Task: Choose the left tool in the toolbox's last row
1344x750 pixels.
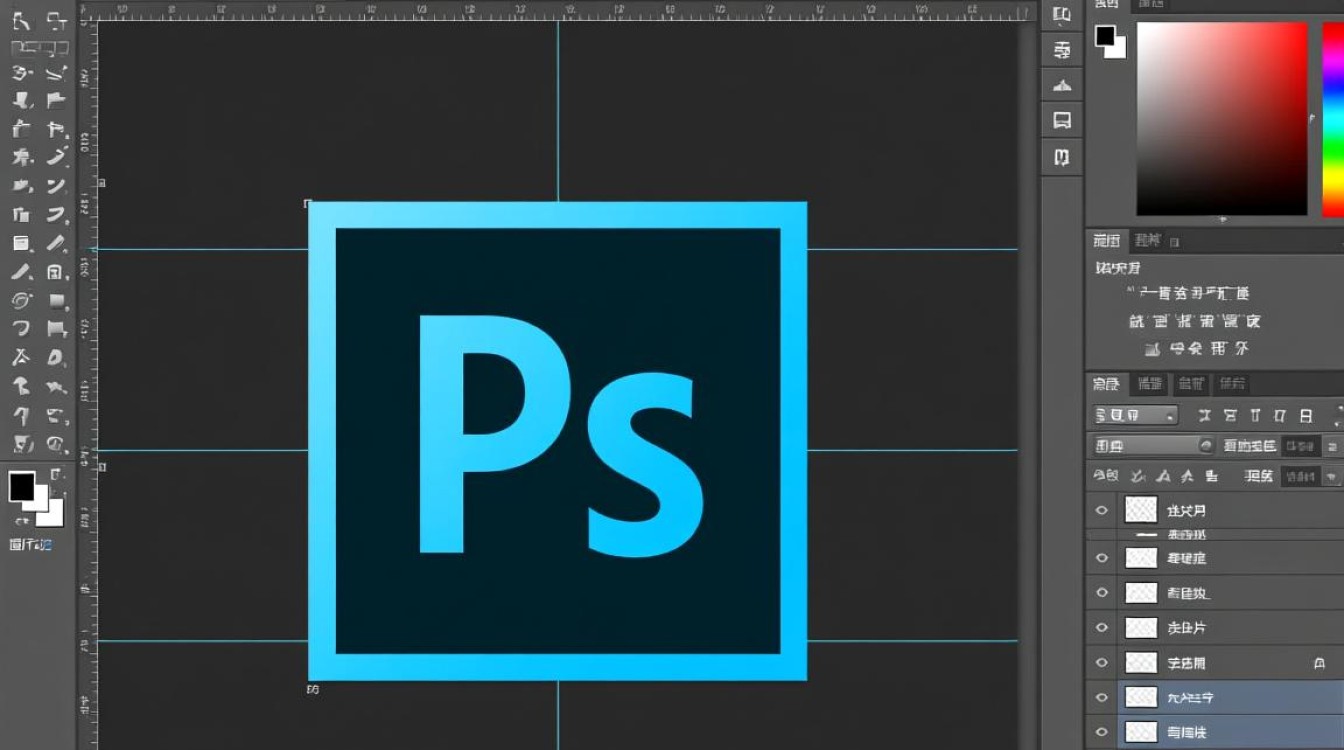Action: pyautogui.click(x=21, y=444)
